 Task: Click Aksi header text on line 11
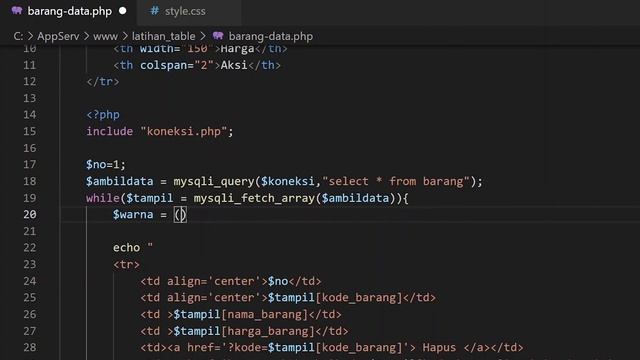click(234, 65)
